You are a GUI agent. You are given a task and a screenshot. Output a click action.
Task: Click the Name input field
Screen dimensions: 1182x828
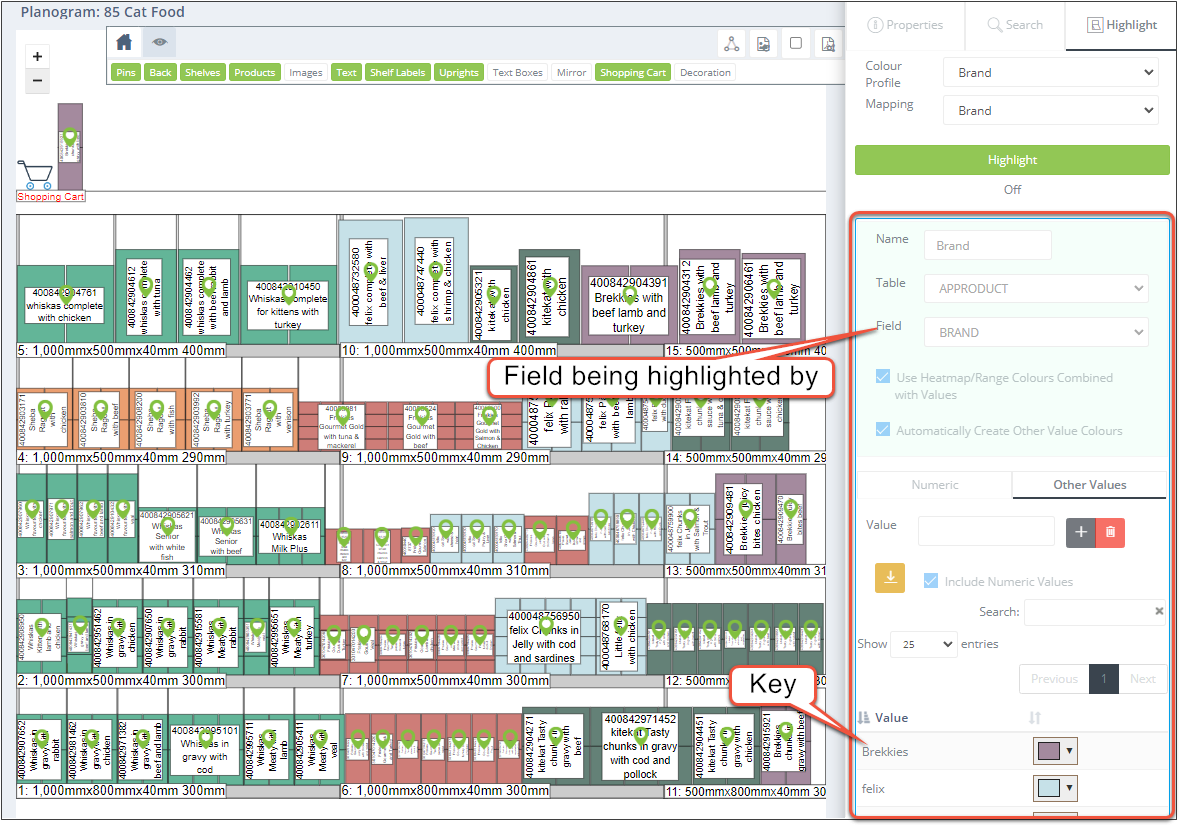coord(988,246)
